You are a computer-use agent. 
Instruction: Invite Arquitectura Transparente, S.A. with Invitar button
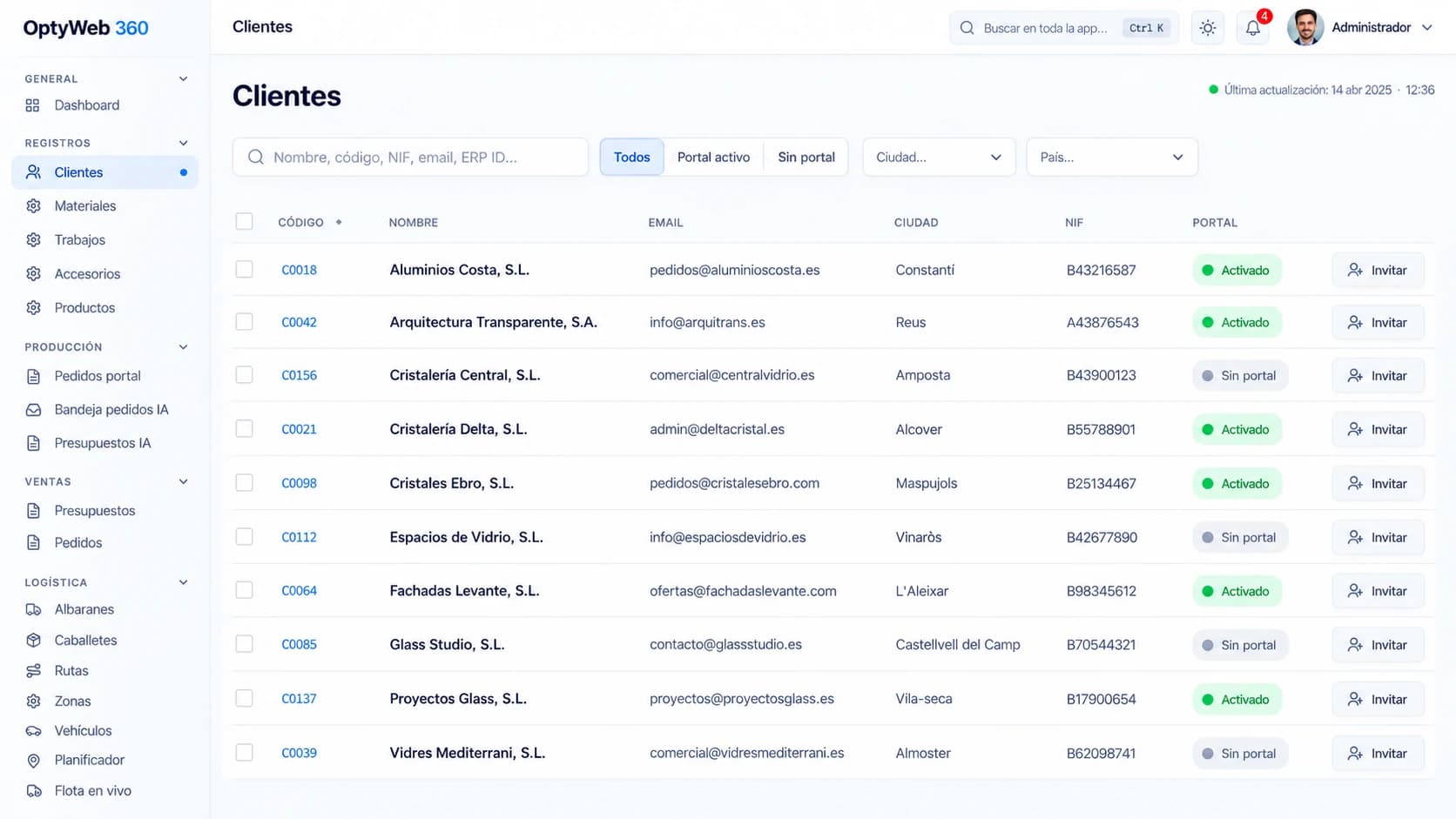coord(1378,322)
